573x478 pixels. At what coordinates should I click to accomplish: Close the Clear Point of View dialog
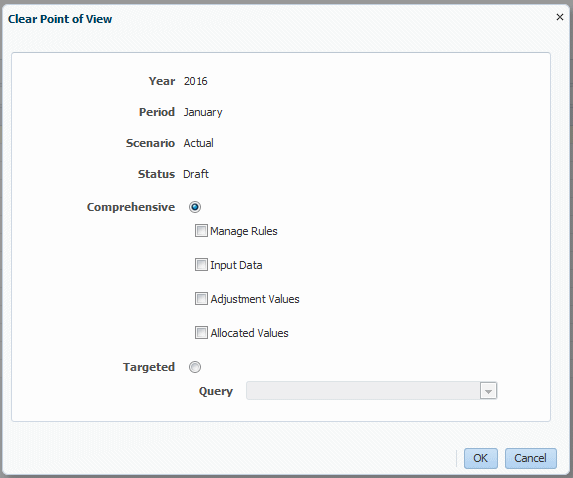559,17
